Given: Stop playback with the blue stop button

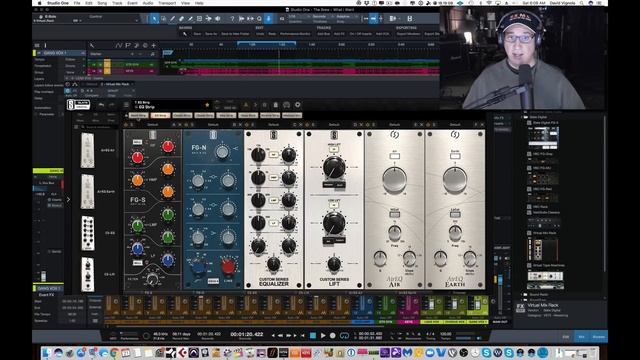Looking at the screenshot, I should [313, 336].
